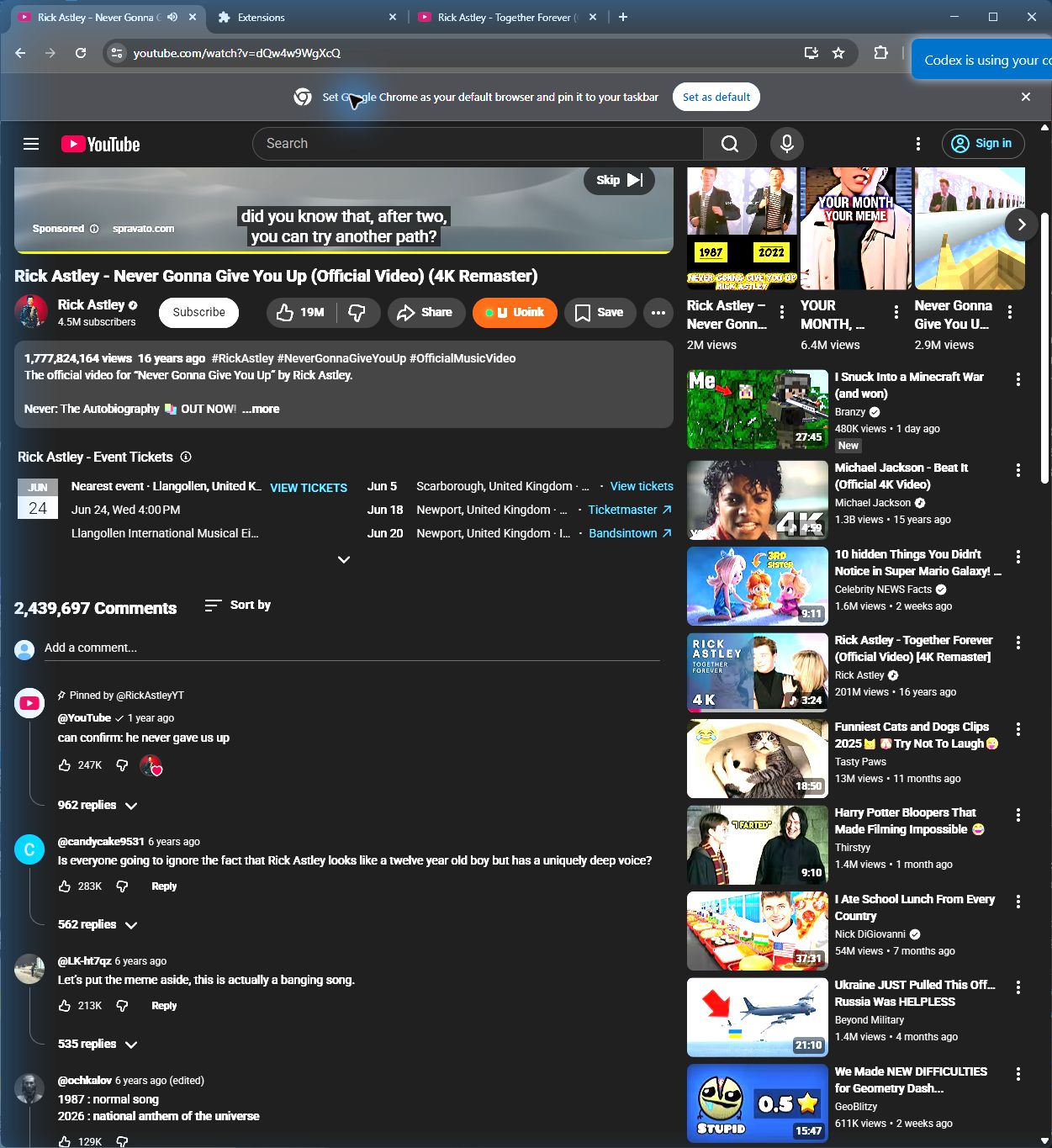View site information icon in address bar

[x=117, y=53]
